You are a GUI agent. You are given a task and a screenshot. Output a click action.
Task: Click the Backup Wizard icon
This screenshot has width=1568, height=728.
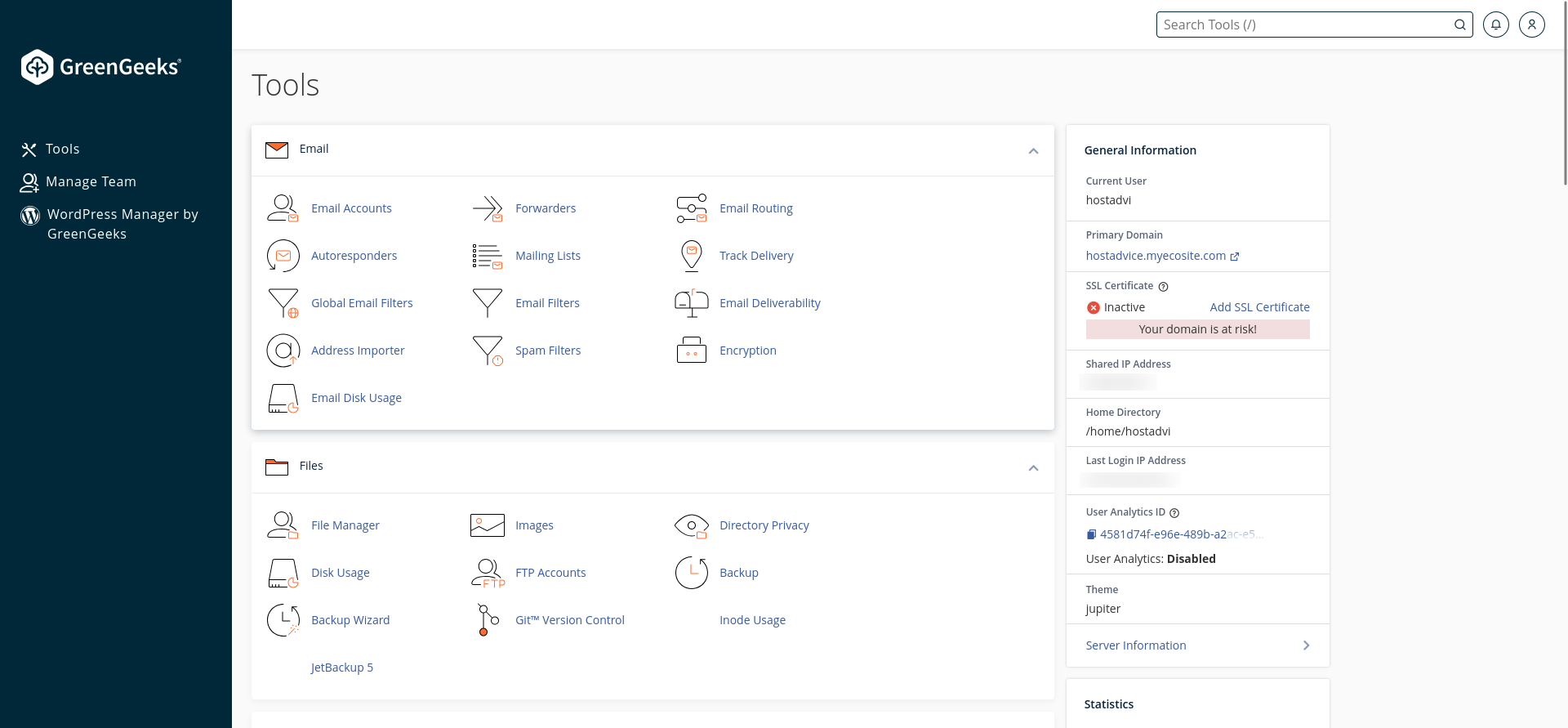click(x=283, y=620)
